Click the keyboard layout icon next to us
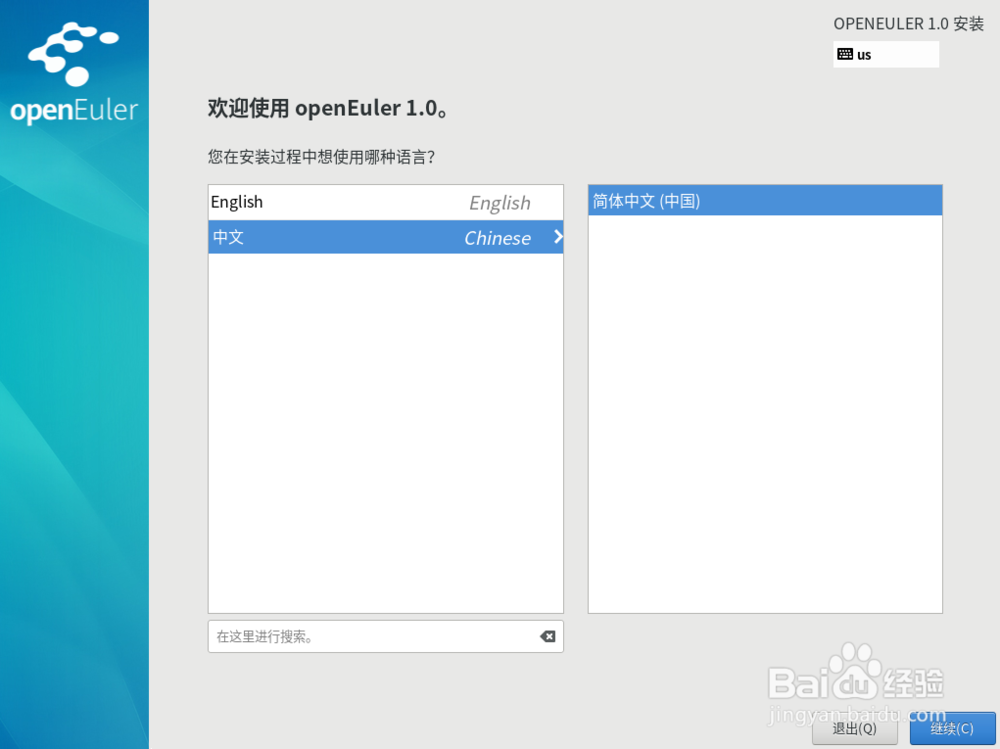1000x749 pixels. (x=845, y=54)
